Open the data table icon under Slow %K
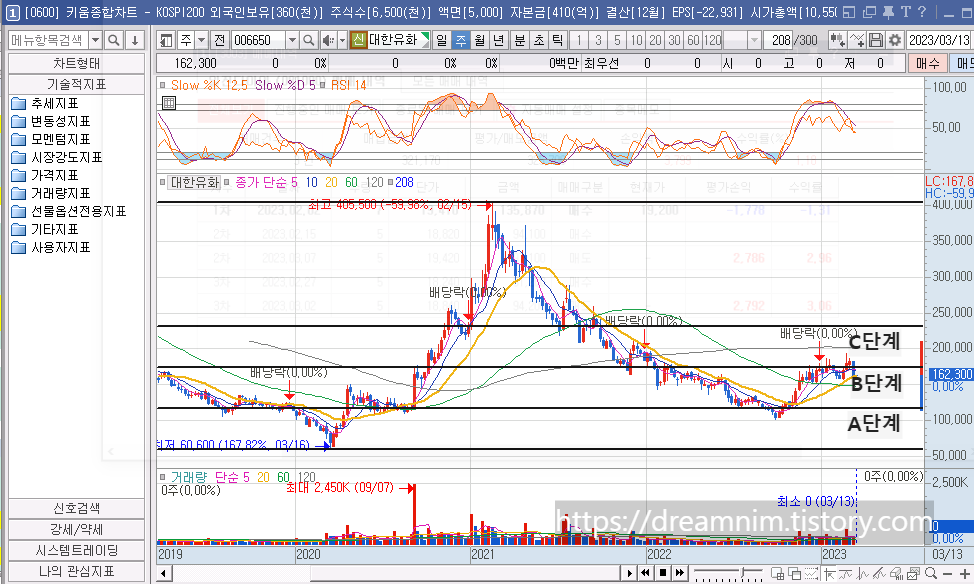 (x=168, y=103)
